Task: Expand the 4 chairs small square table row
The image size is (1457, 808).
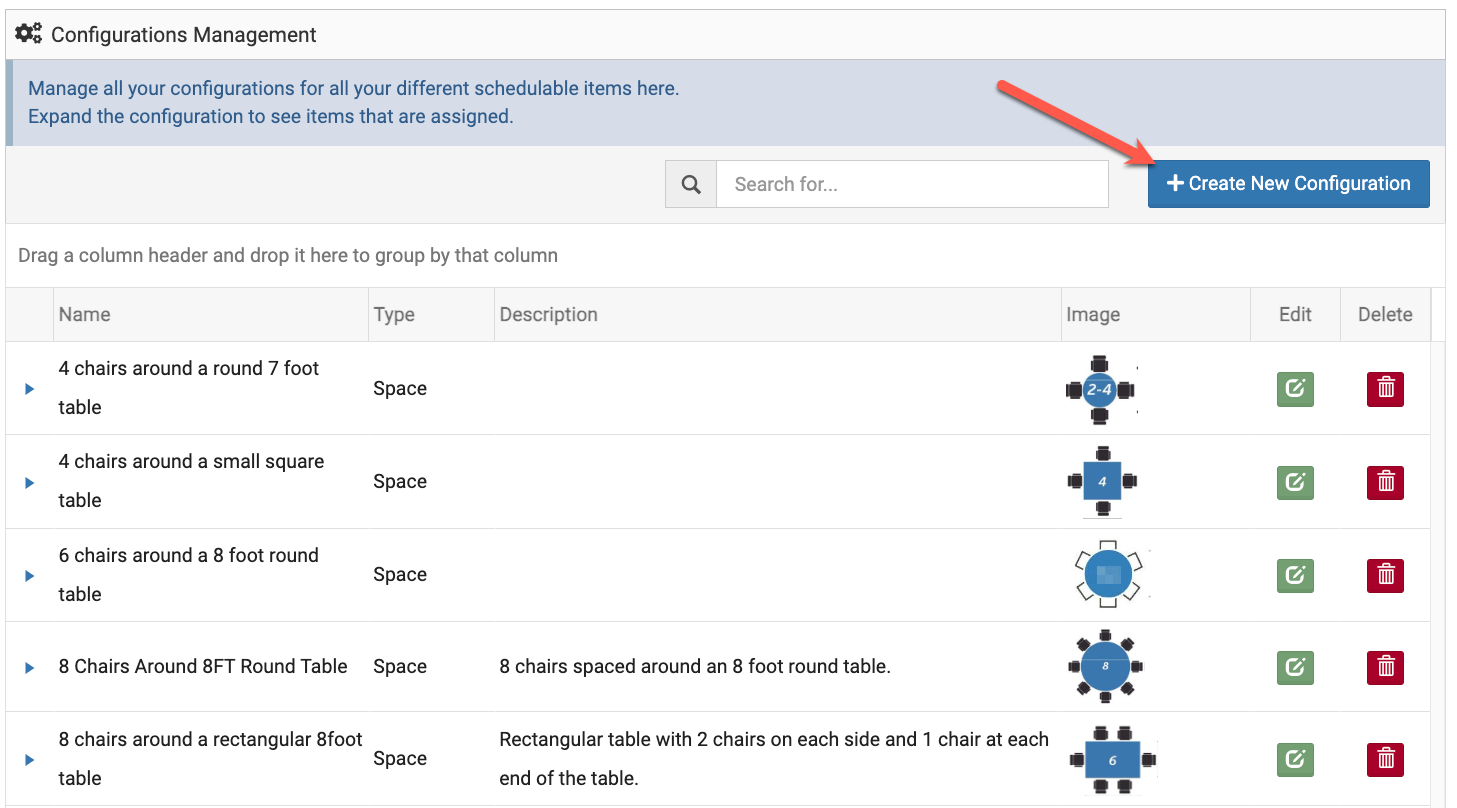Action: [29, 482]
